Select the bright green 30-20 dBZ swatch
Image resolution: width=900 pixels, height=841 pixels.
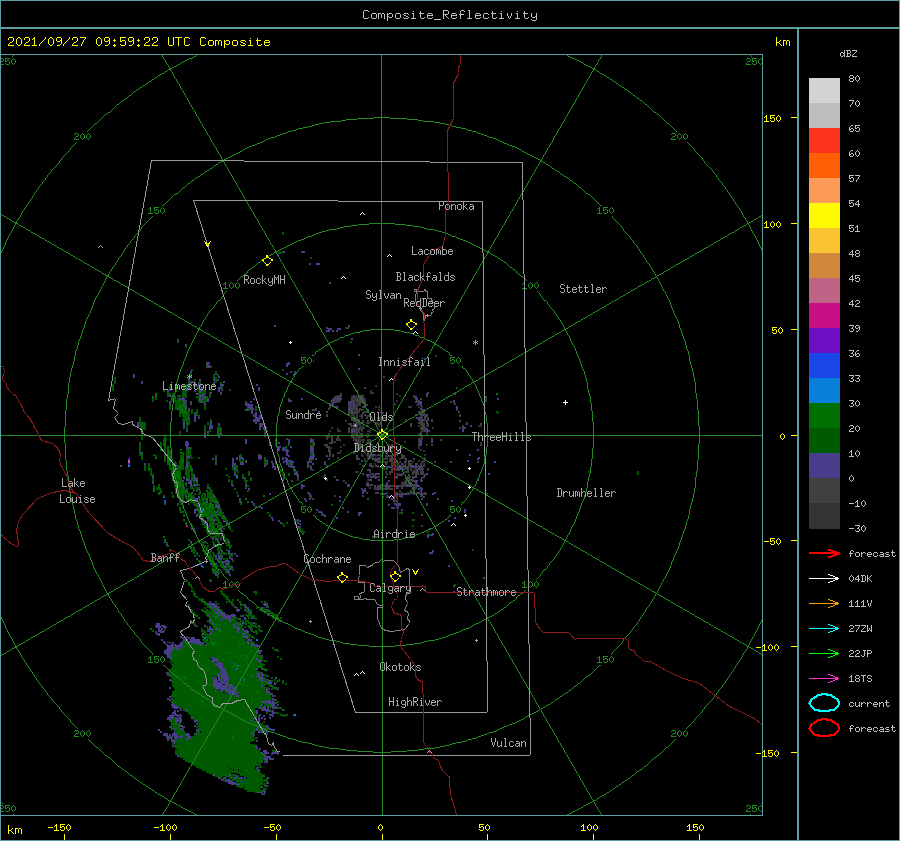tap(824, 416)
